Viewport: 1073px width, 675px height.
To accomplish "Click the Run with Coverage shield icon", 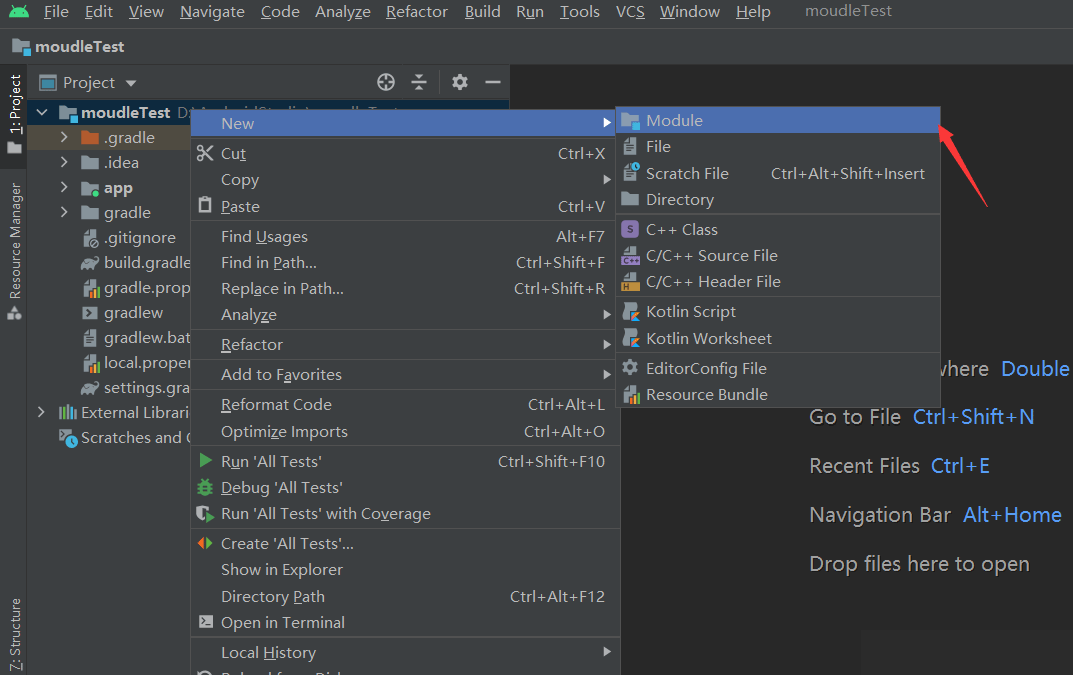I will pos(205,513).
